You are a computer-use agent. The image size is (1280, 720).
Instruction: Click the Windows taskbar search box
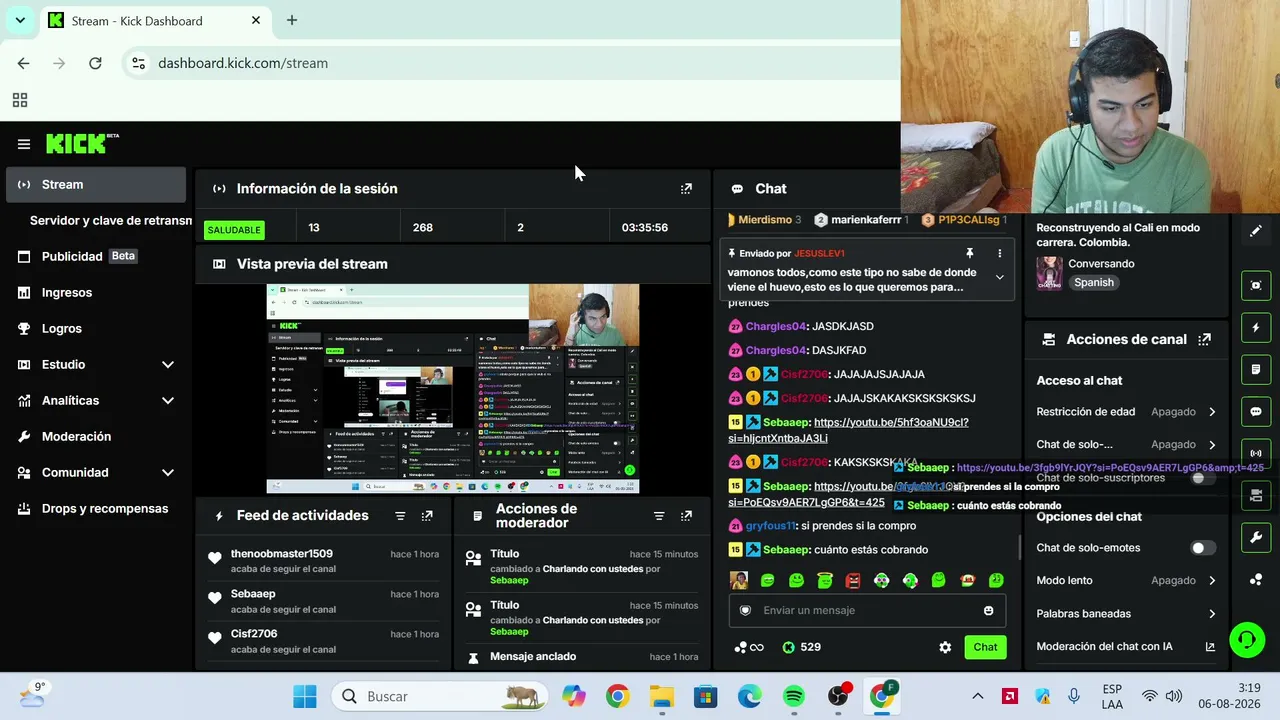pos(440,696)
